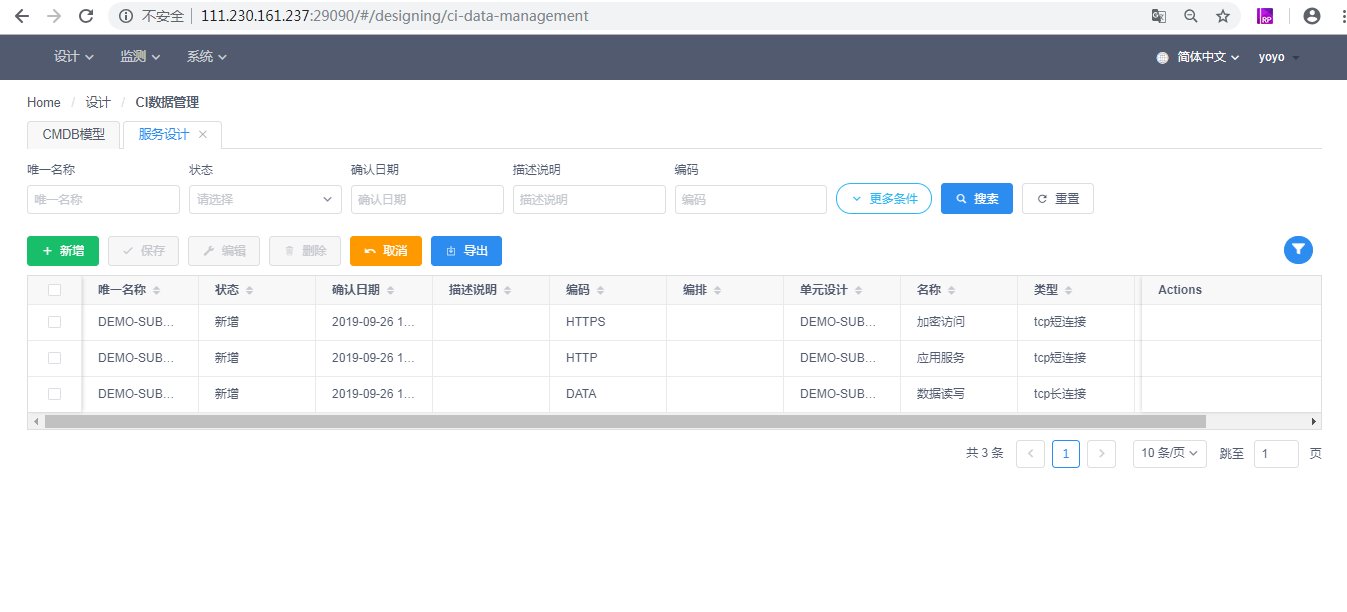Click page number 1 in pagination
Screen dimensions: 1347x612
coord(1066,454)
